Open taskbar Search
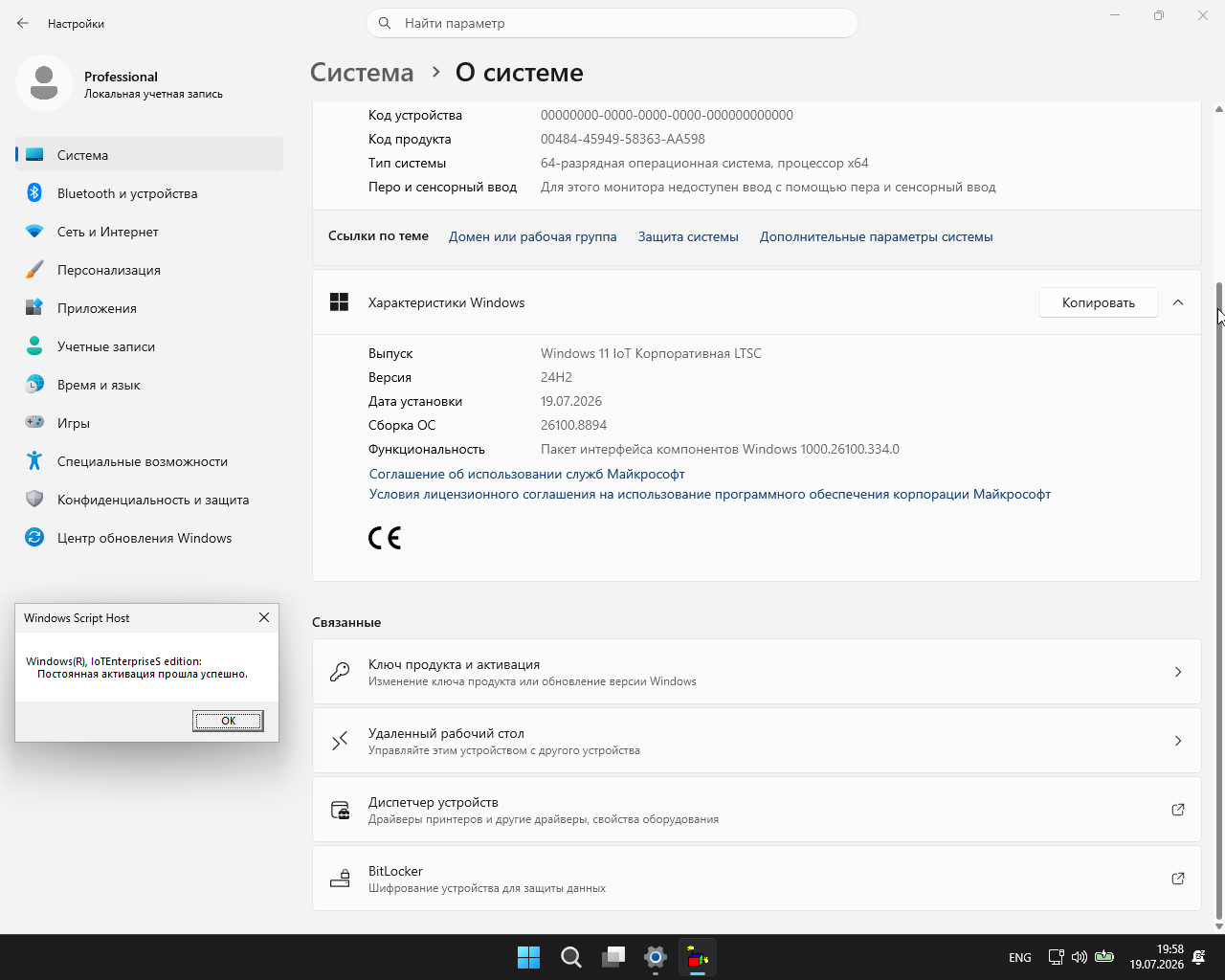 tap(571, 957)
